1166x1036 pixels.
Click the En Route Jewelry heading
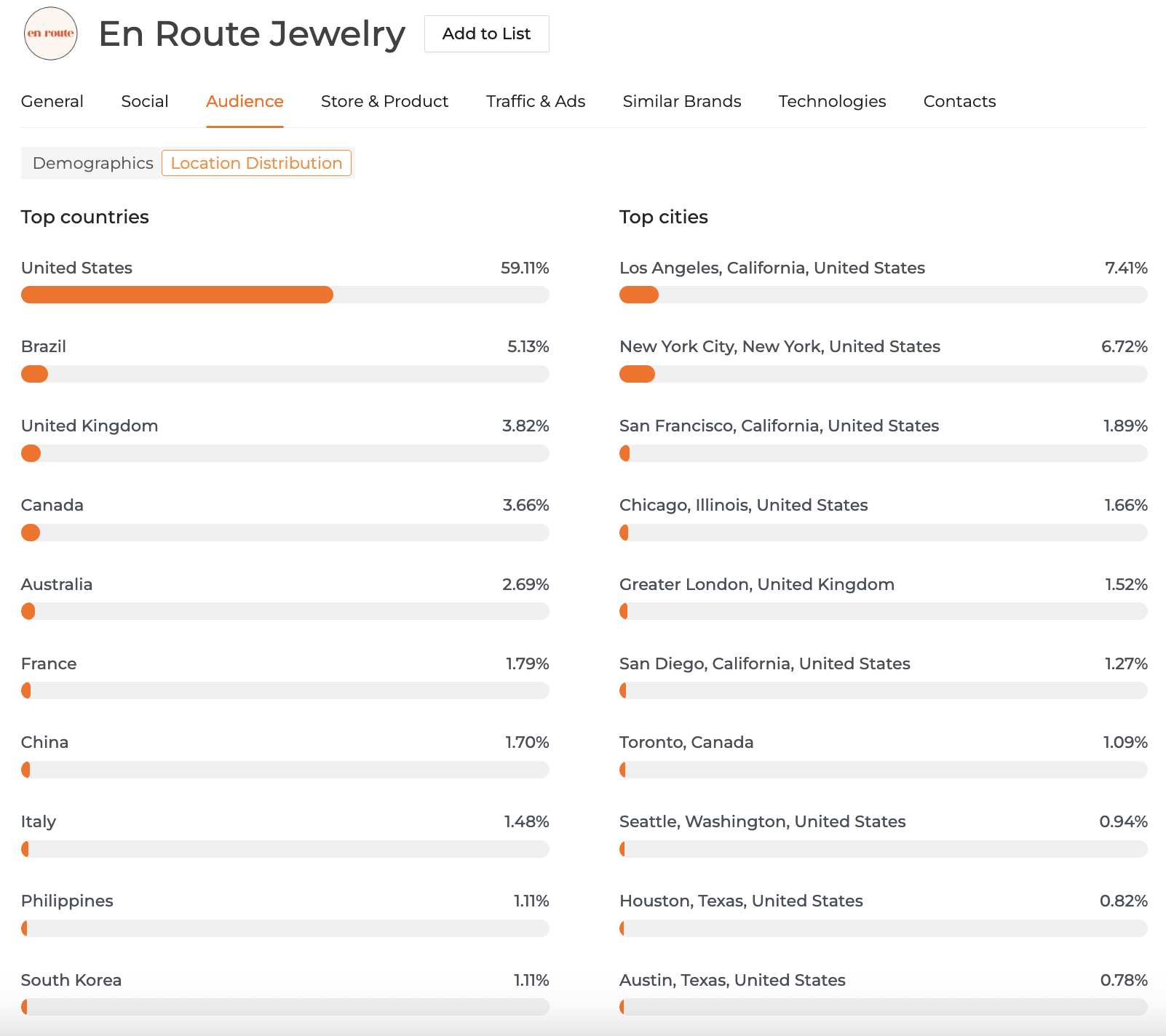click(x=252, y=33)
